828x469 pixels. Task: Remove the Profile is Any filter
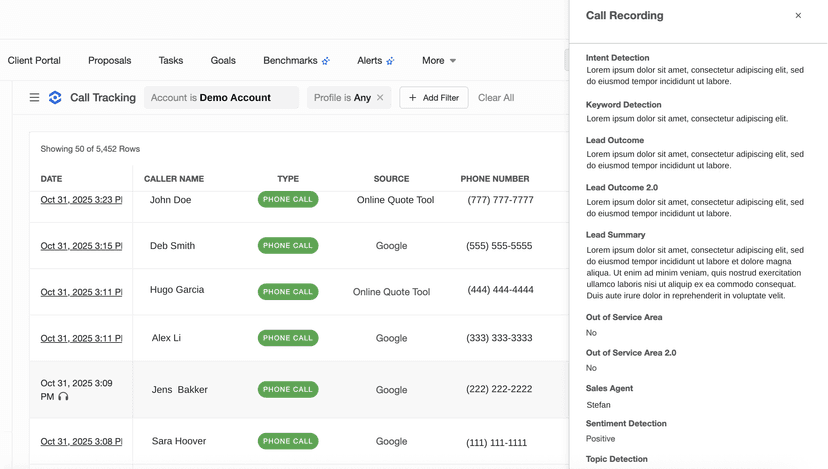(380, 98)
